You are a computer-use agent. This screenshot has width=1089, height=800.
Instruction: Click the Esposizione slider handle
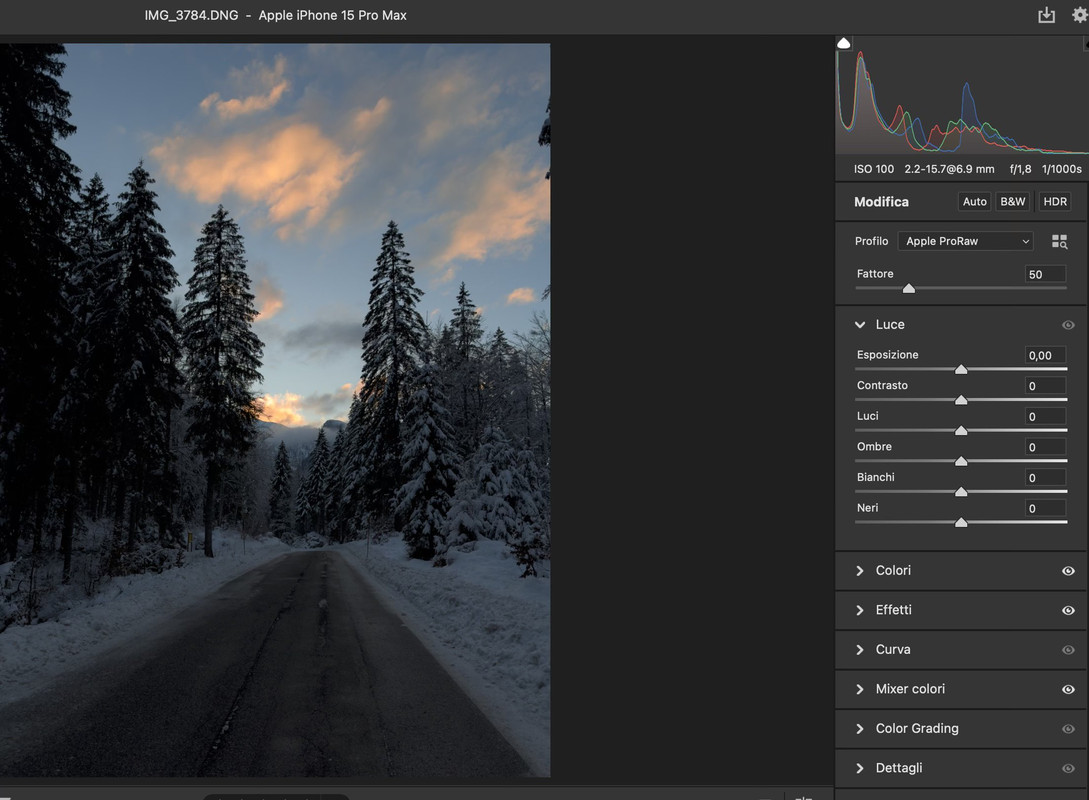click(x=961, y=369)
